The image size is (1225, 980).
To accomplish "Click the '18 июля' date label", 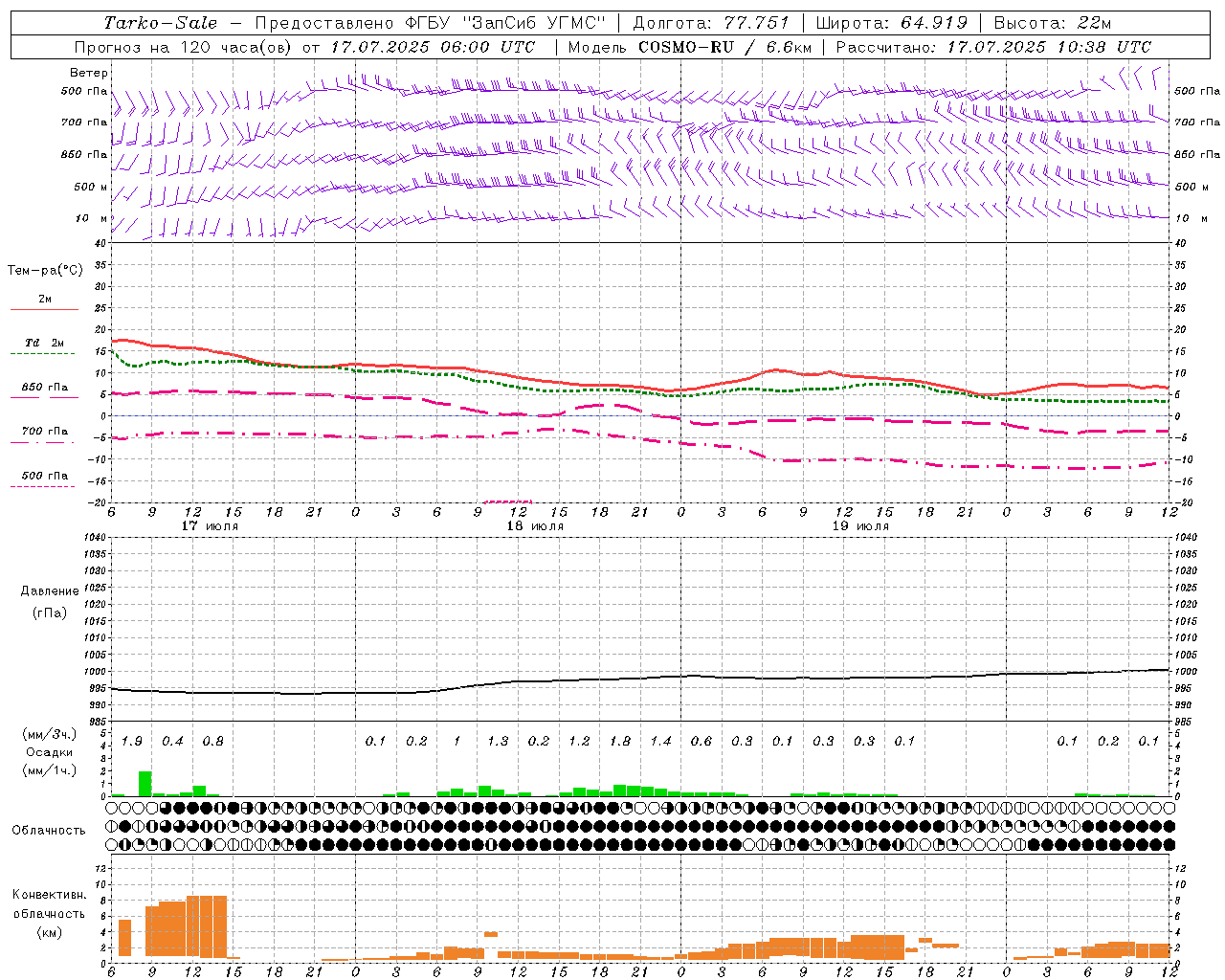I will point(536,526).
